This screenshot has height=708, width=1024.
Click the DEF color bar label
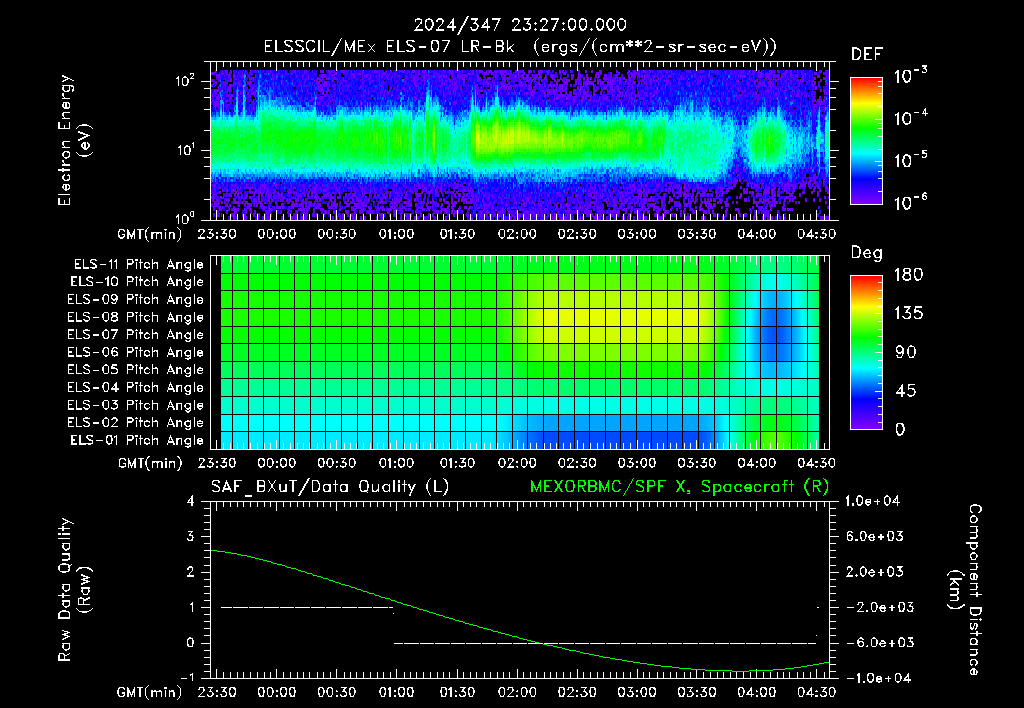[867, 55]
